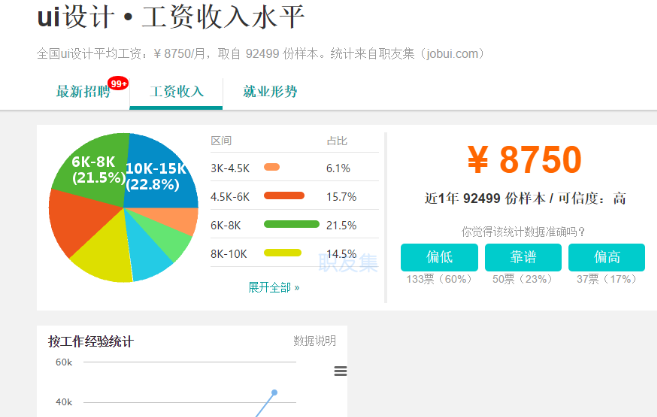Click the green 6K-8K percentage bar
The image size is (657, 417).
[x=292, y=225]
